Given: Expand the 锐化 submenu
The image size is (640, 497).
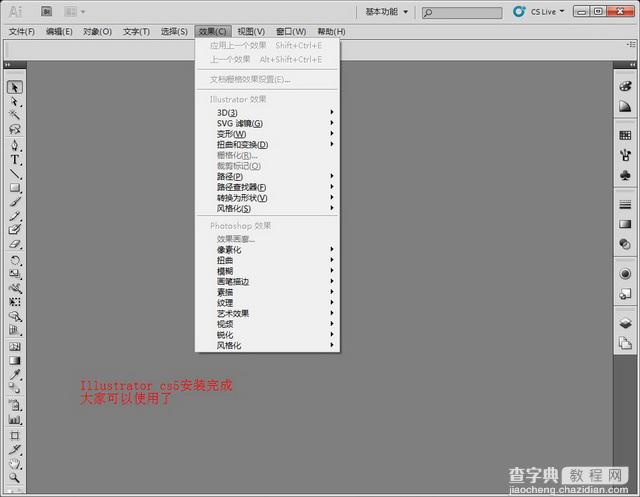Looking at the screenshot, I should click(x=267, y=334).
